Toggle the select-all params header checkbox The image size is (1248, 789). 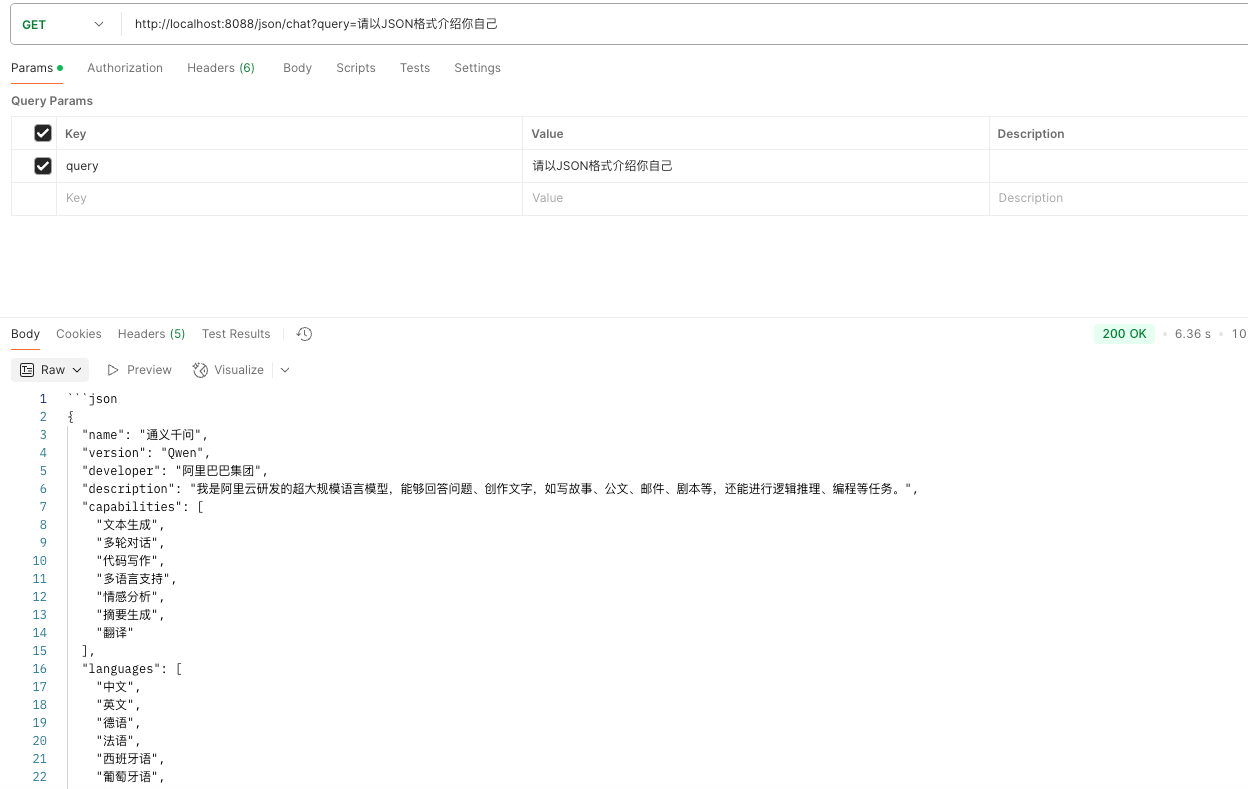[43, 133]
